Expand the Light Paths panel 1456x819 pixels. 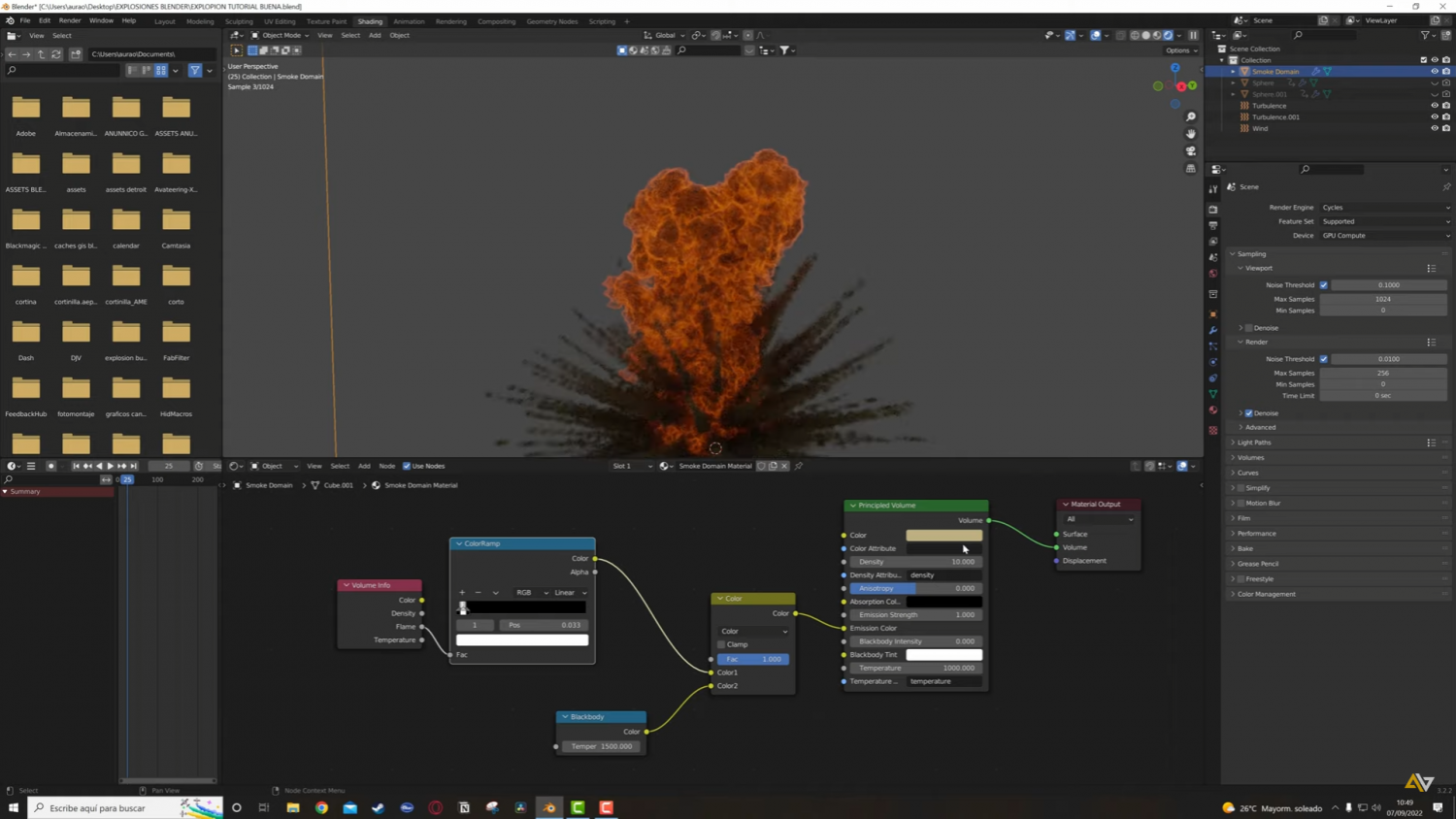[x=1254, y=442]
